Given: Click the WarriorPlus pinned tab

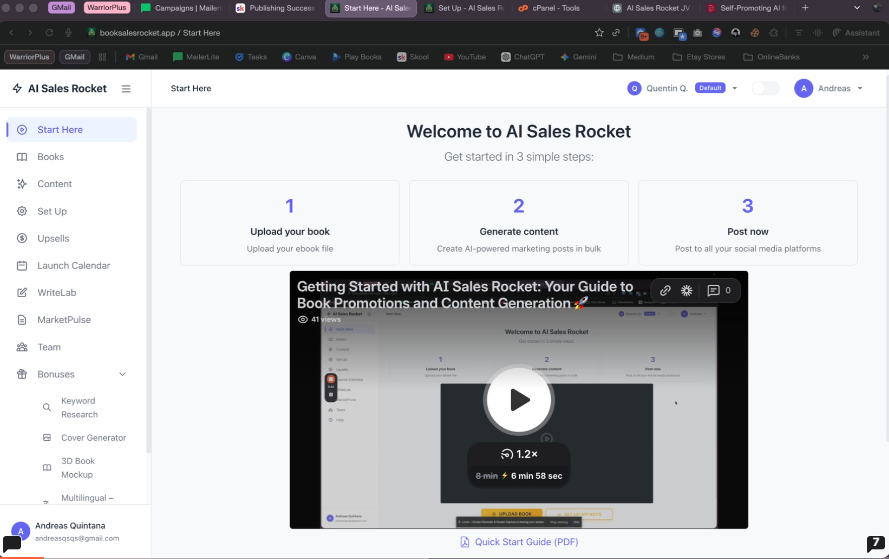Looking at the screenshot, I should (x=107, y=8).
